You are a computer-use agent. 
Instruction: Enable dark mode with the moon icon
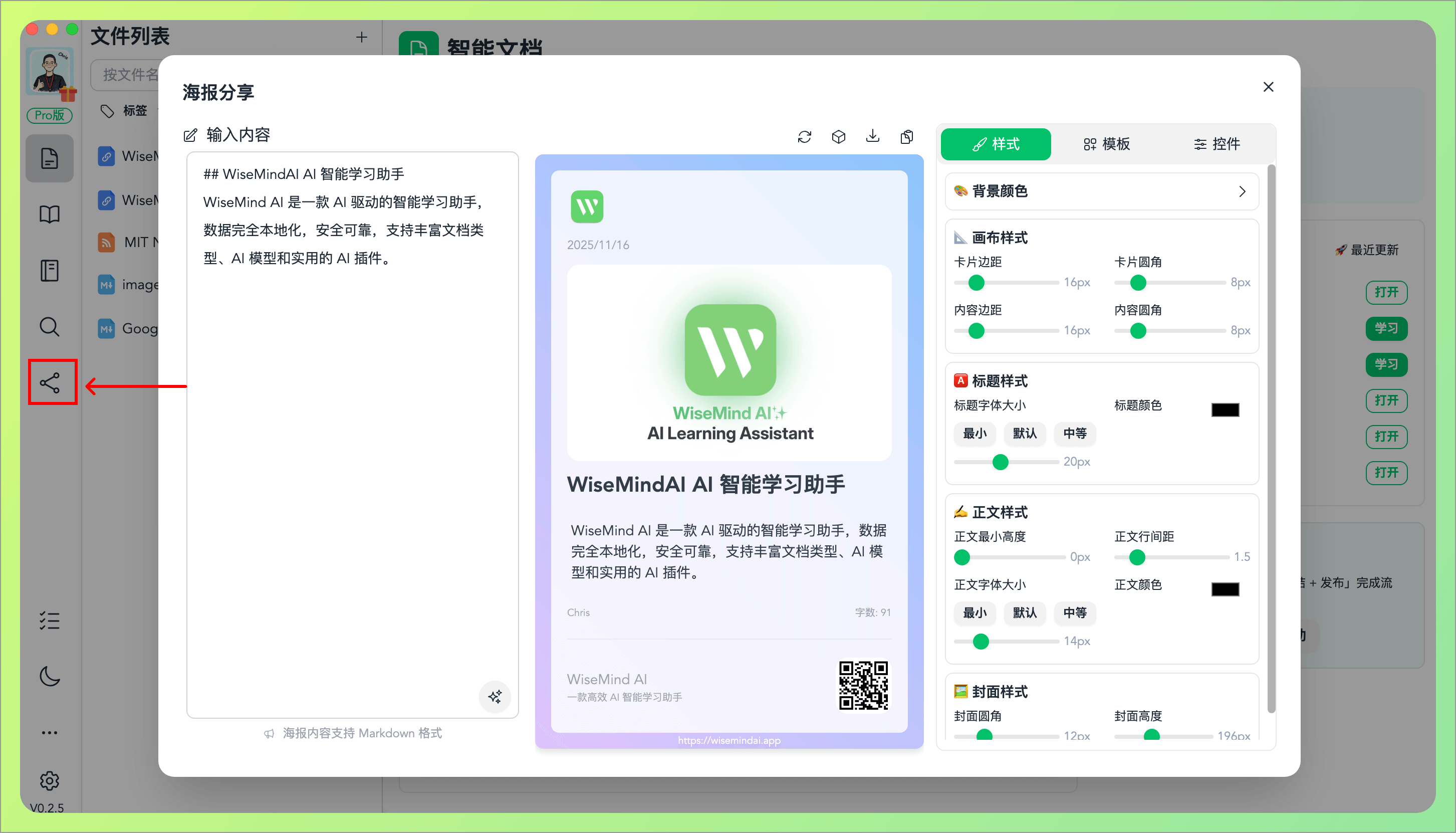pos(50,677)
